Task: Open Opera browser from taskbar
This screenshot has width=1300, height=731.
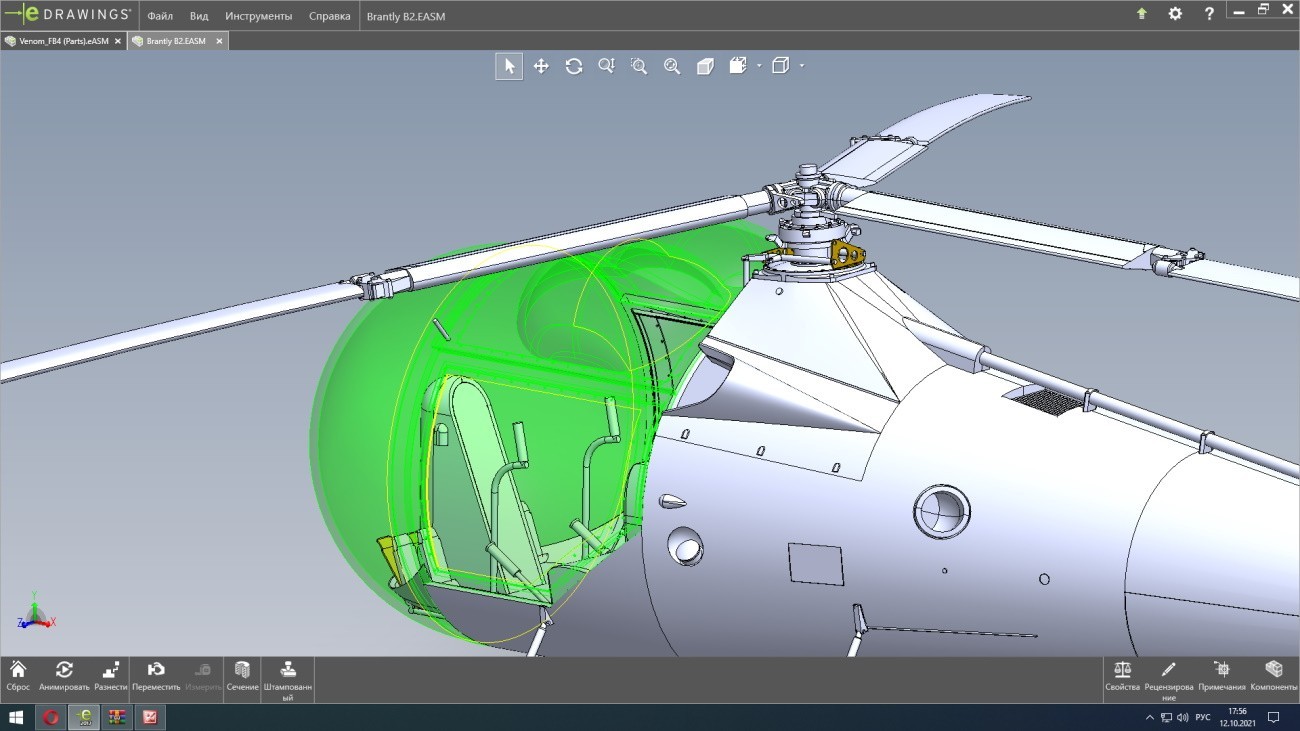Action: [51, 717]
